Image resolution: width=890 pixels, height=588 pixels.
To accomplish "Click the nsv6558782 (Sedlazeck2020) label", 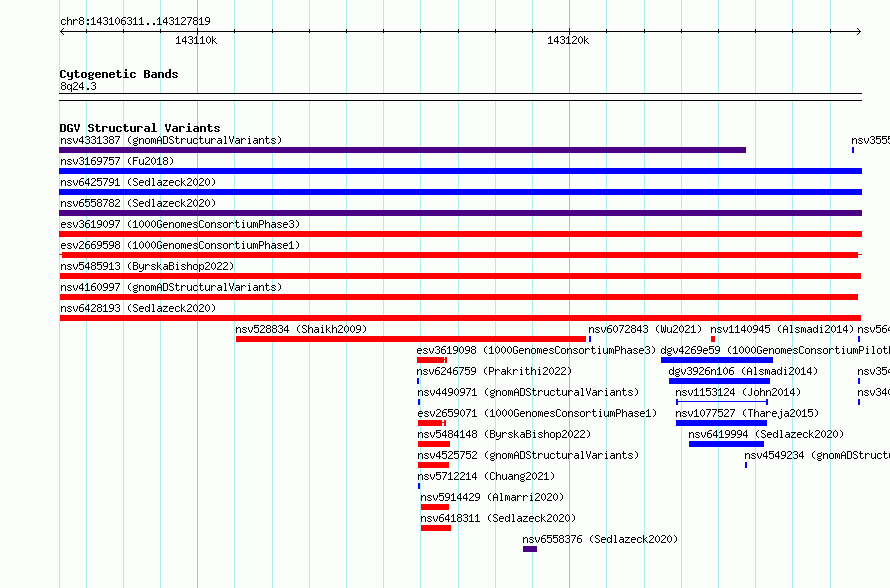I will 138,203.
